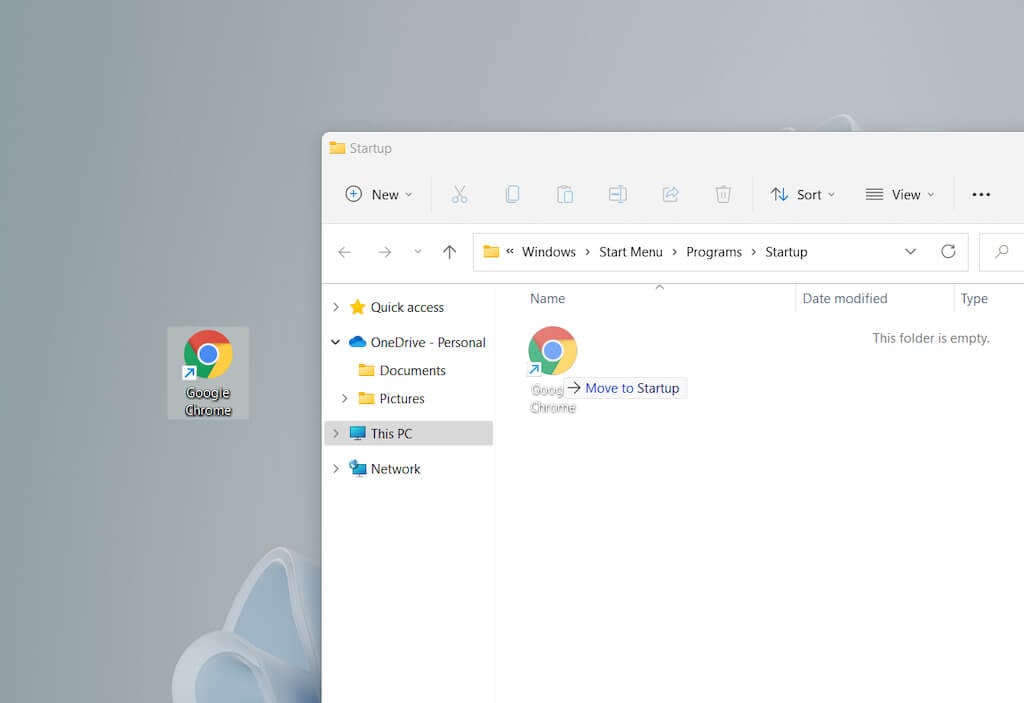
Task: Click the Delete trash can icon
Action: [x=723, y=194]
